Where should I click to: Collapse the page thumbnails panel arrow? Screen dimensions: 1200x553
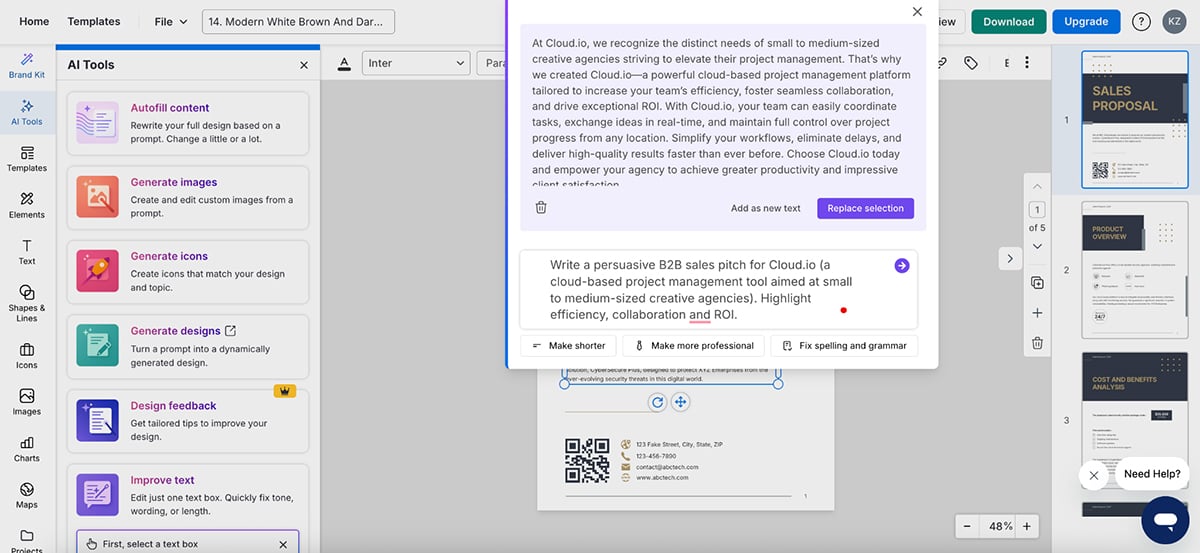coord(1010,258)
